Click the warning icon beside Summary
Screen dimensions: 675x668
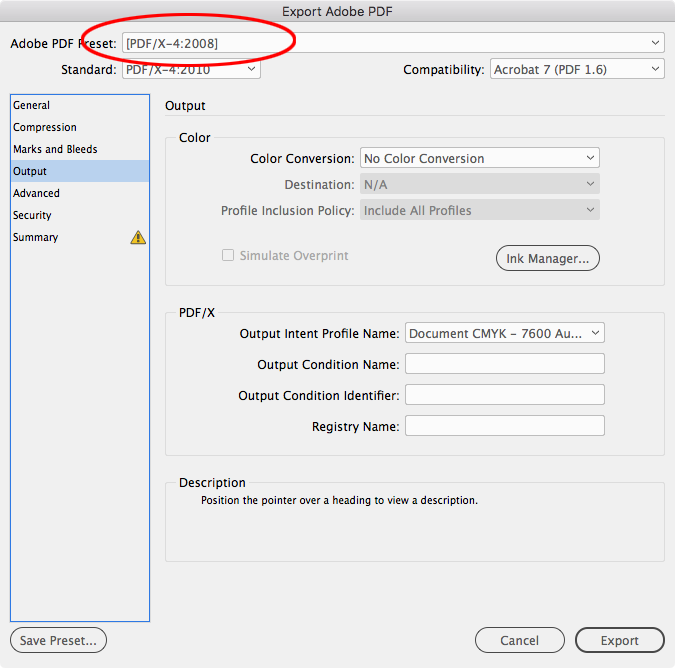[x=138, y=237]
